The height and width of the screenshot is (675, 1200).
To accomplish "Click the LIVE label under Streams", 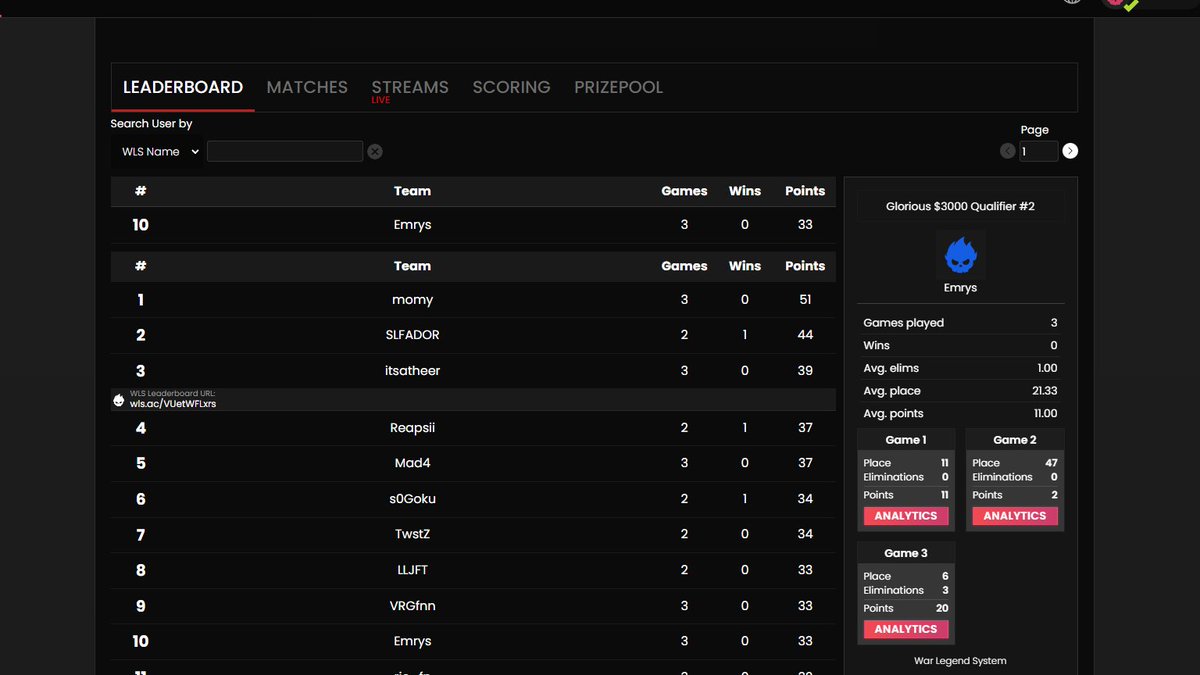I will [381, 101].
